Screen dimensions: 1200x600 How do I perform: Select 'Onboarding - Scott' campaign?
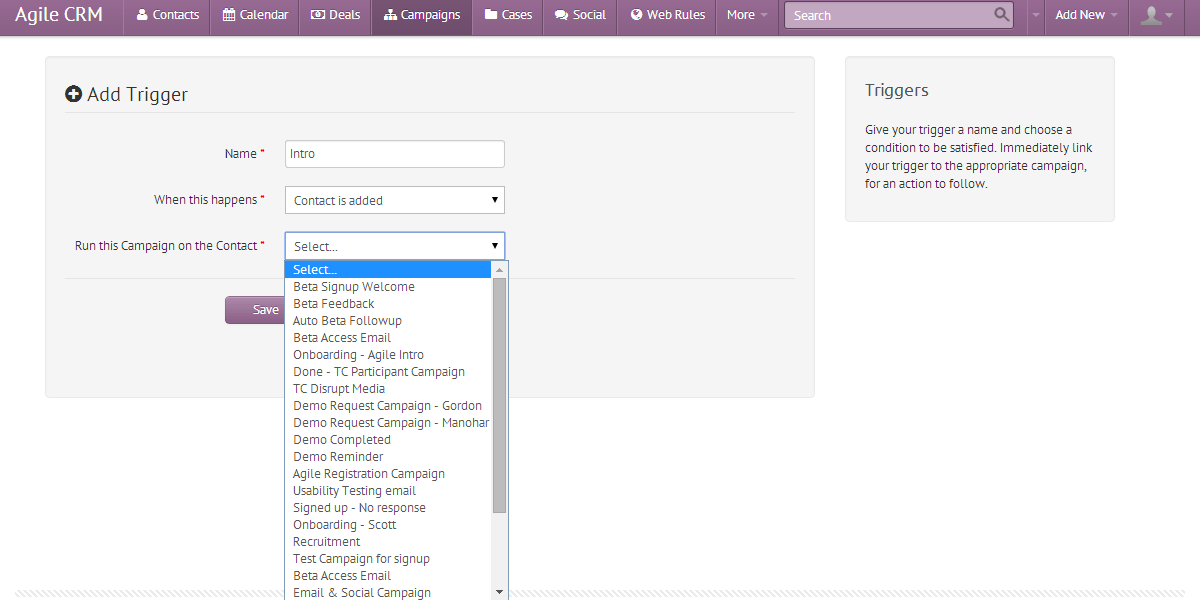click(388, 525)
